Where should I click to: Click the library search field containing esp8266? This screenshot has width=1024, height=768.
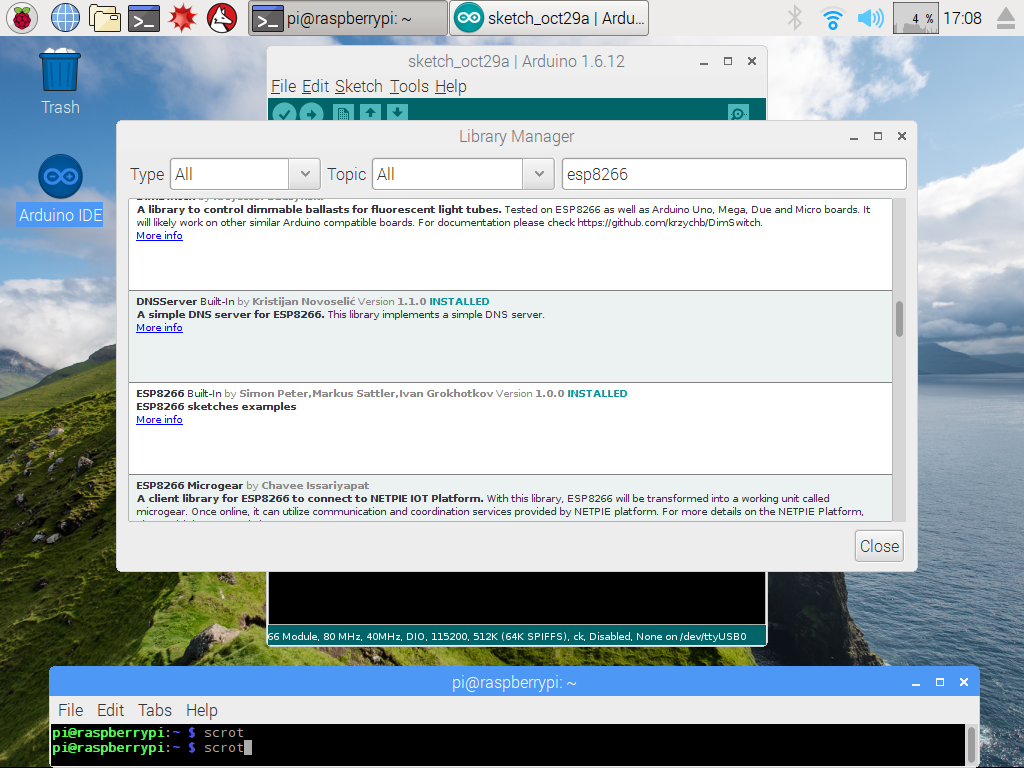pyautogui.click(x=733, y=174)
